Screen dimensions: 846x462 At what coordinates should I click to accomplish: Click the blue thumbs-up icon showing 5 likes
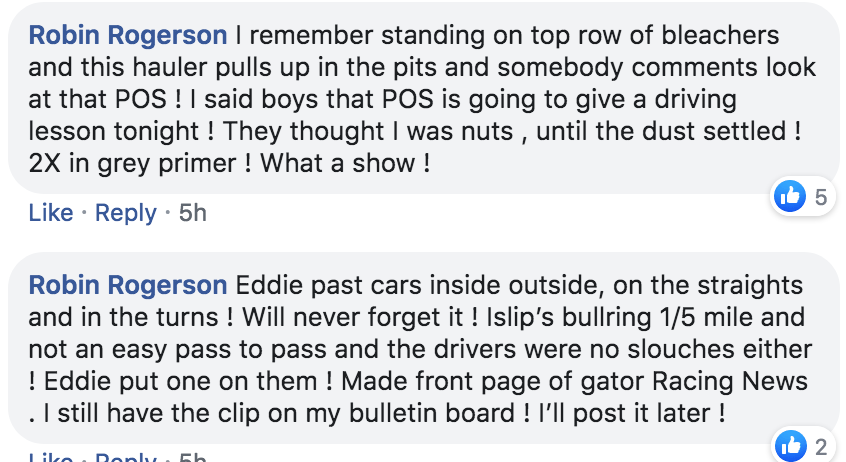(790, 196)
